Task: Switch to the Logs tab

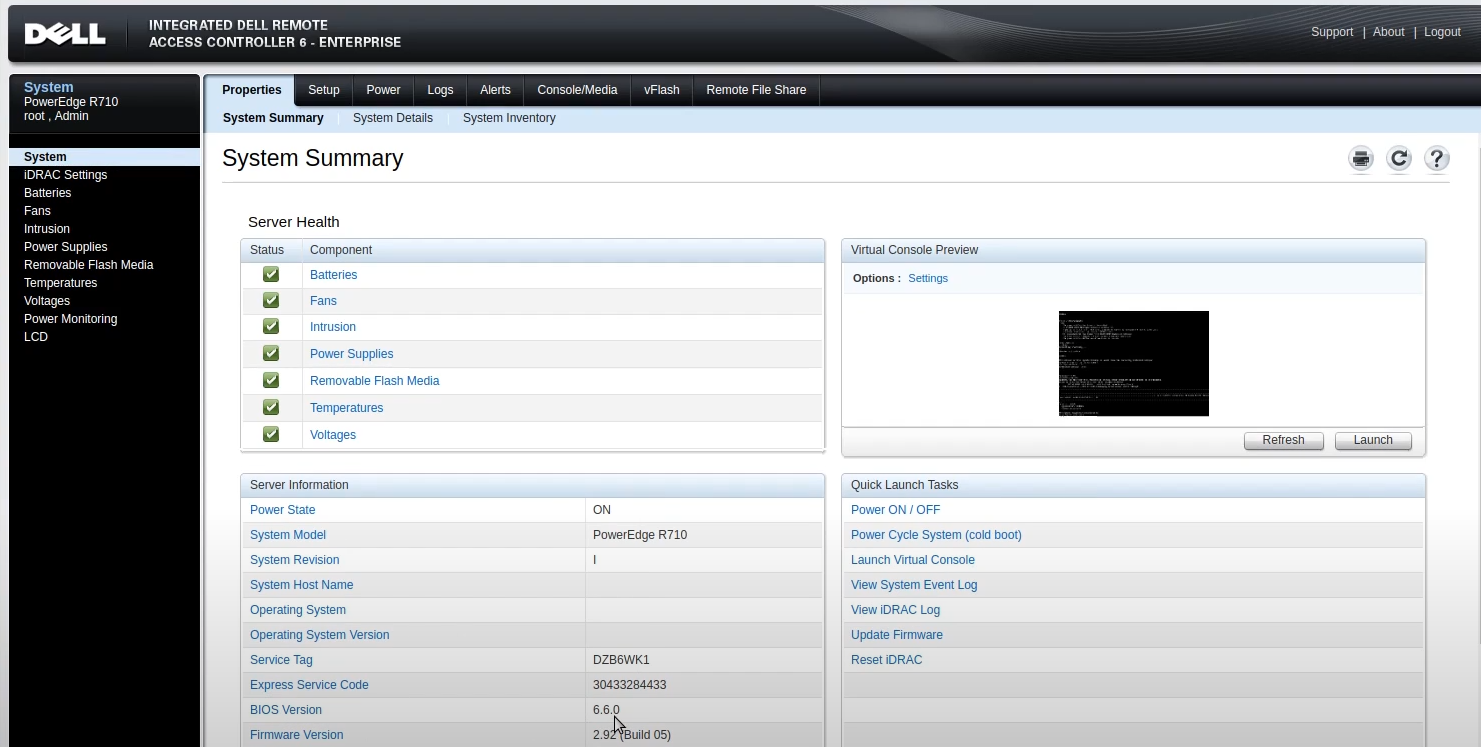Action: coord(440,90)
